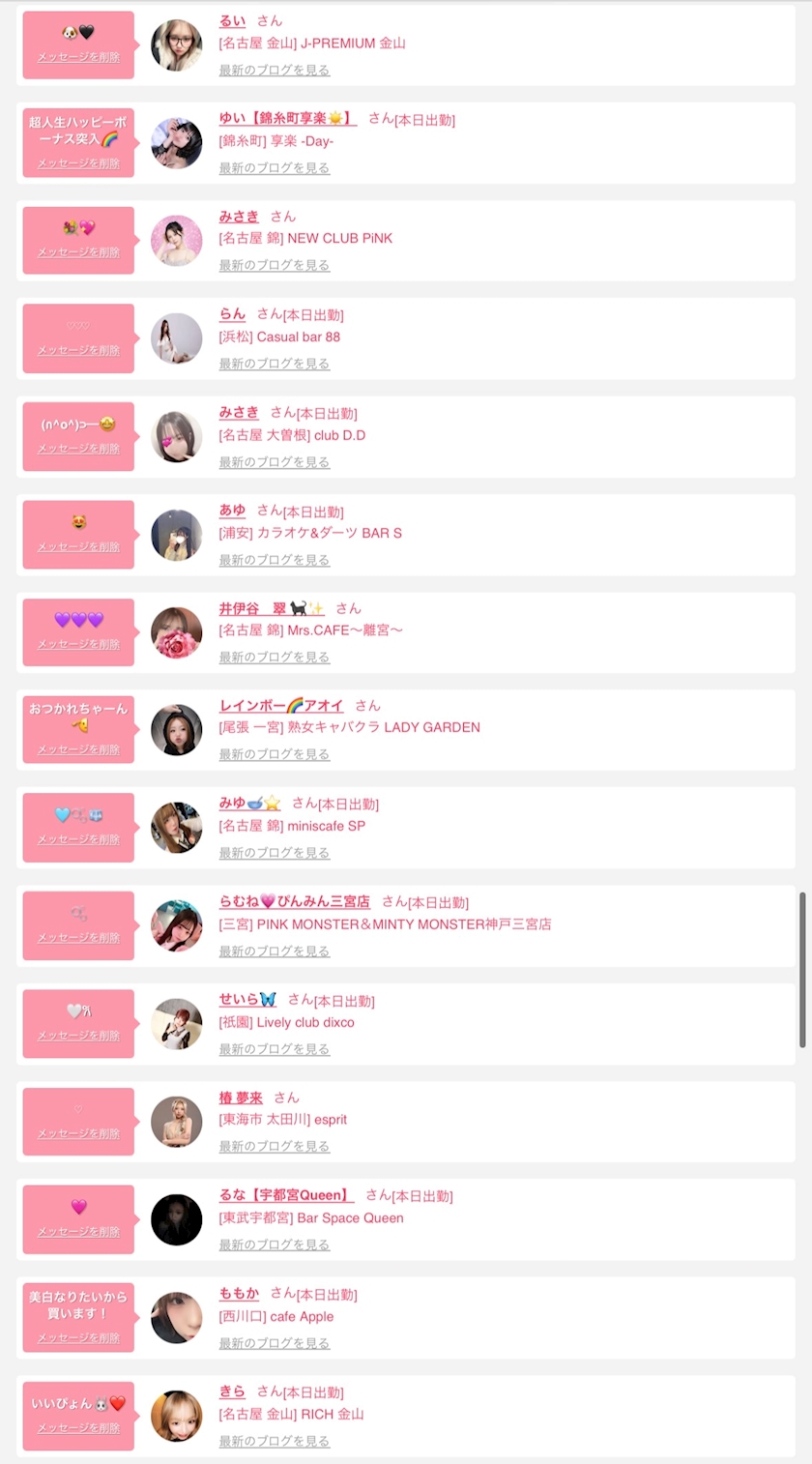
Task: View latest blog for きら RICH 金山
Action: click(275, 1441)
